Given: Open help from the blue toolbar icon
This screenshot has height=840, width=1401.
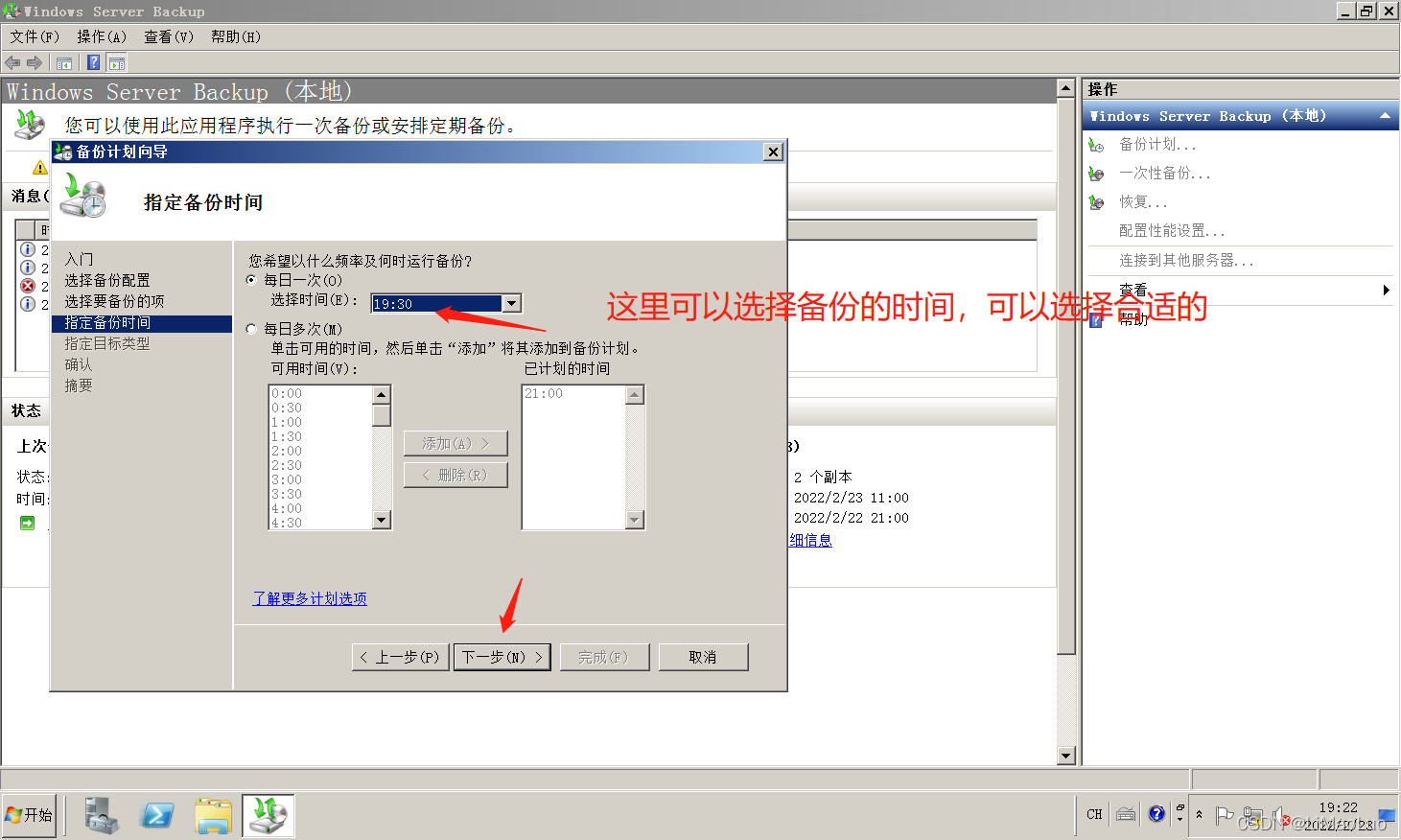Looking at the screenshot, I should [x=93, y=63].
